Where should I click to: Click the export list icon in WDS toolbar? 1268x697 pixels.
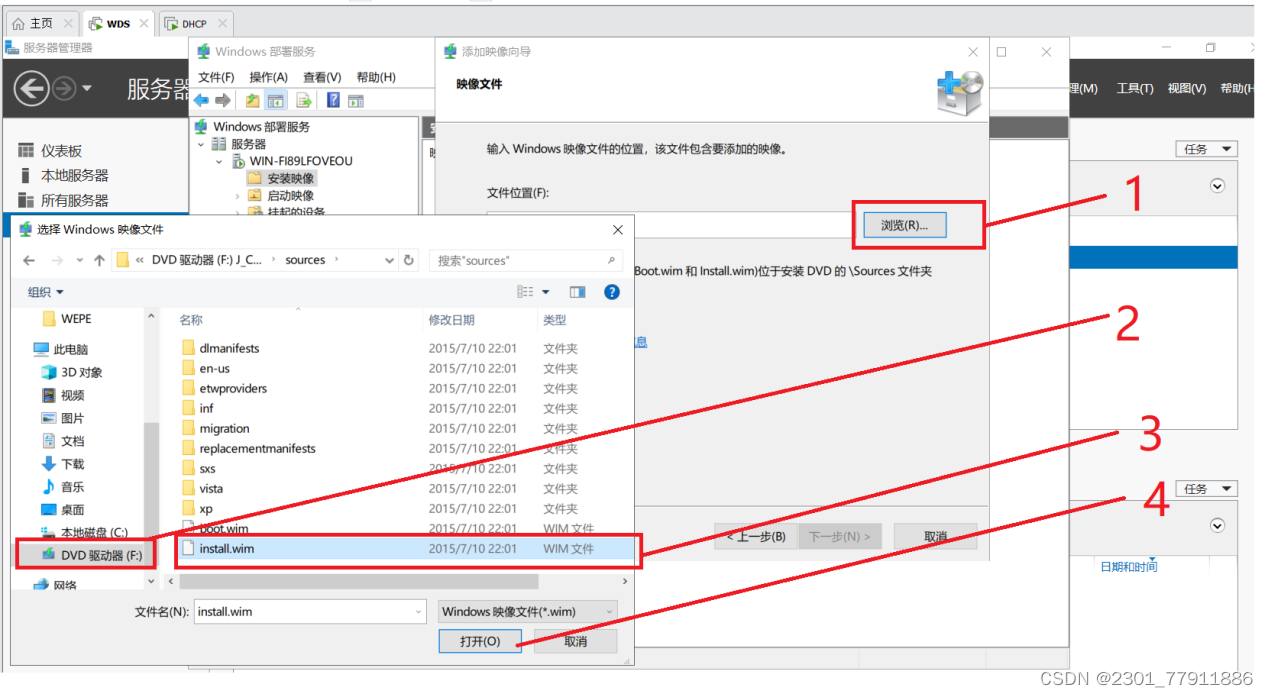[303, 100]
